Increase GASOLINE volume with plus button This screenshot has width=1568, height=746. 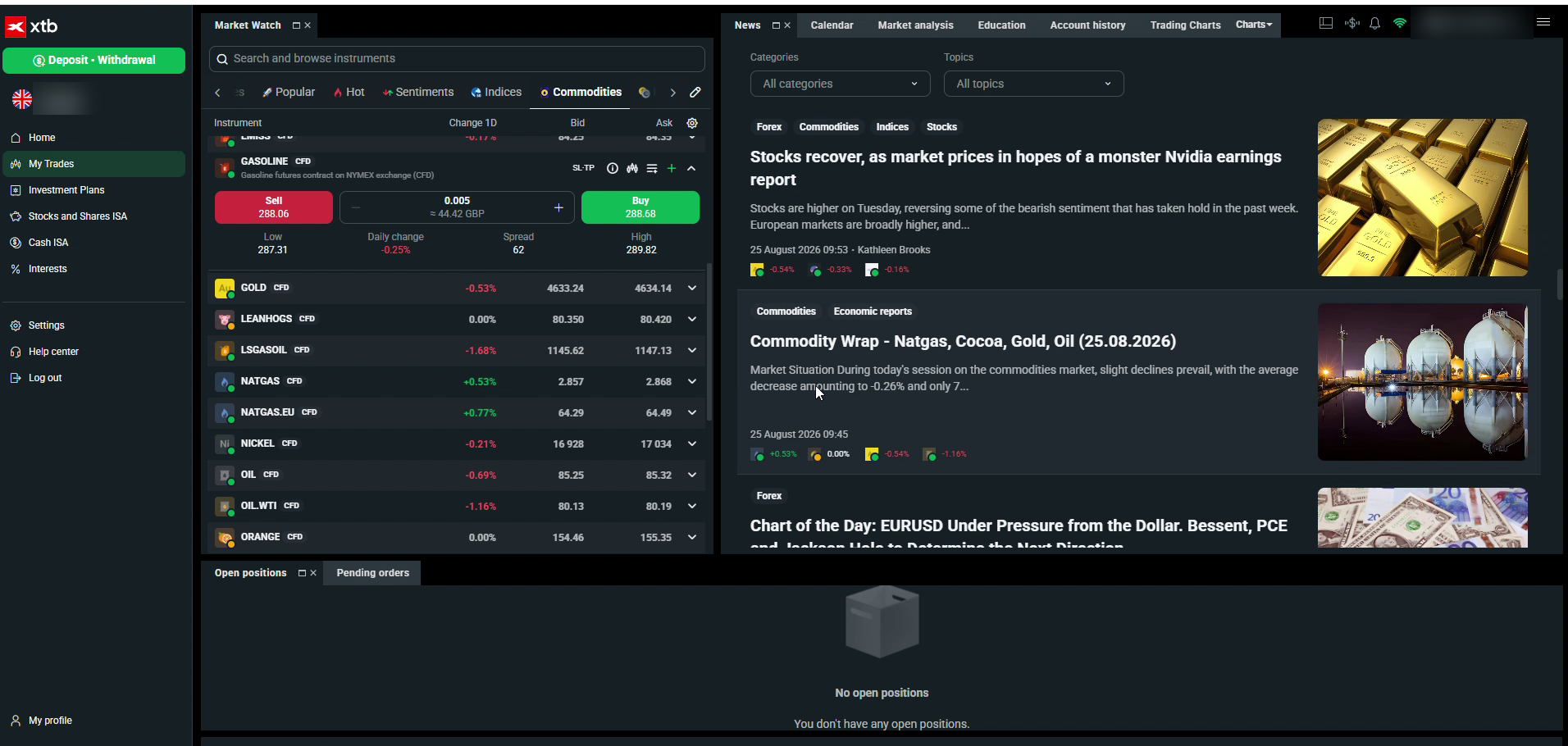pyautogui.click(x=558, y=207)
